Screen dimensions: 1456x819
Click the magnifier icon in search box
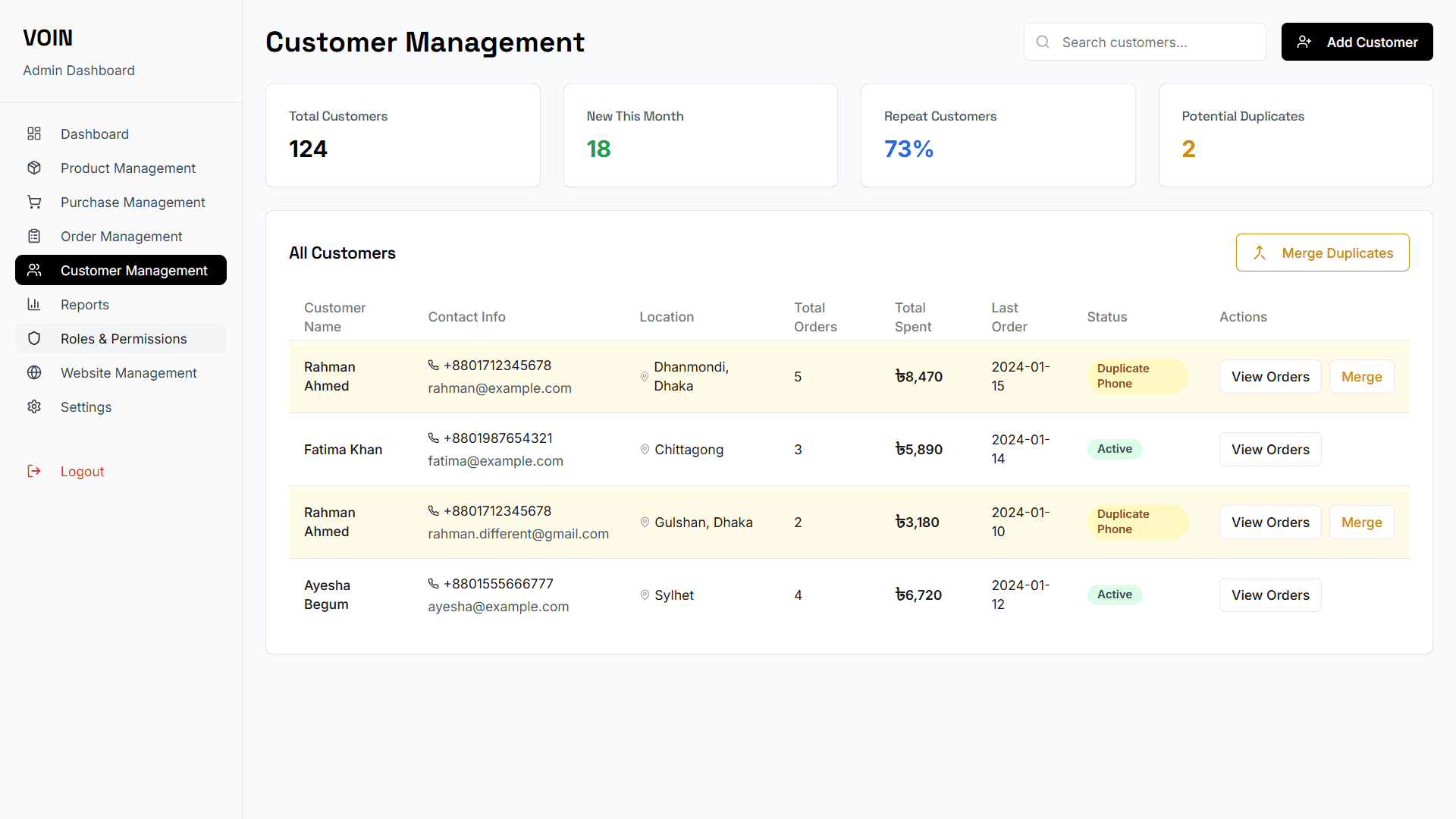[x=1043, y=42]
